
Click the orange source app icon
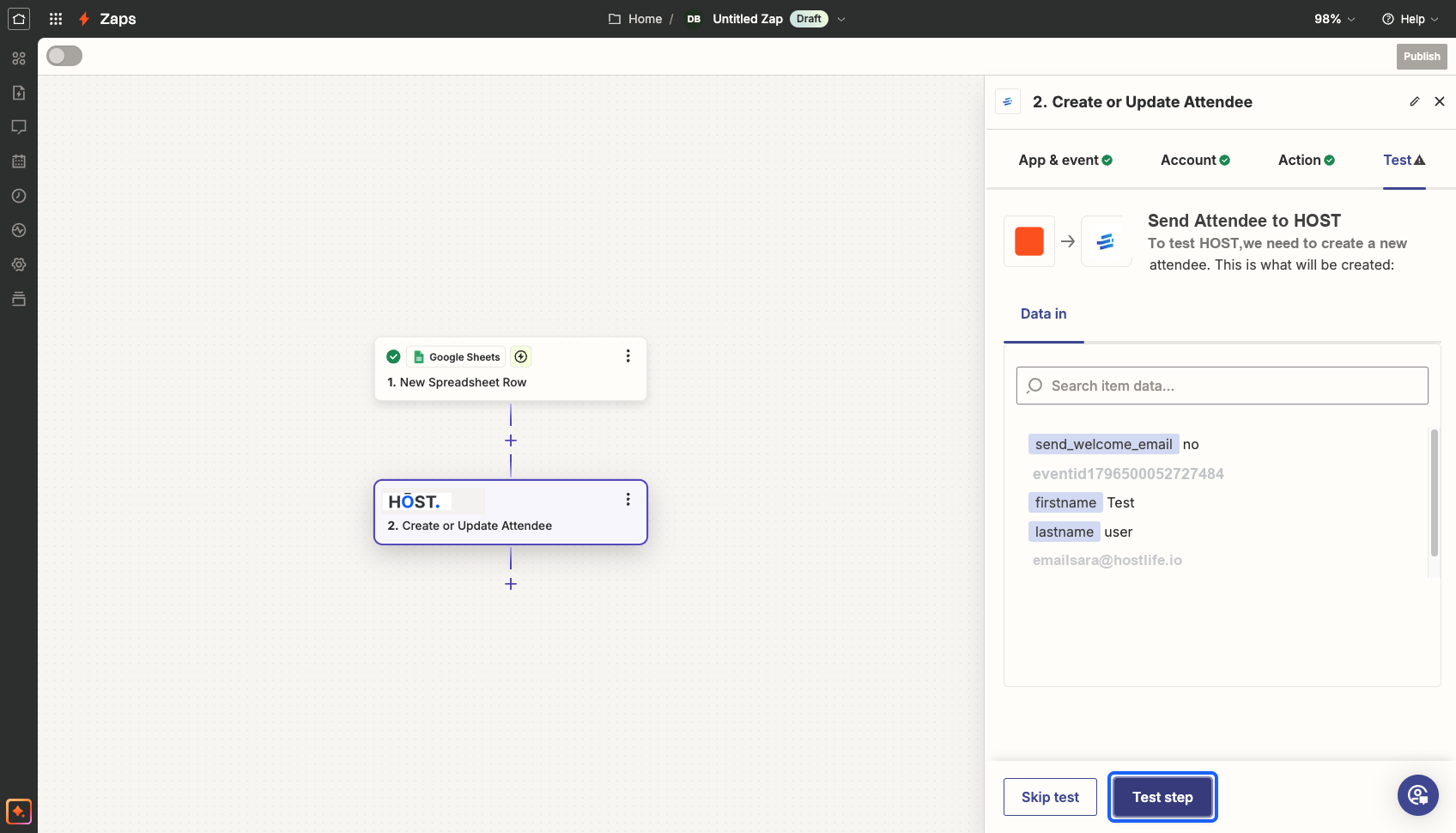1029,241
